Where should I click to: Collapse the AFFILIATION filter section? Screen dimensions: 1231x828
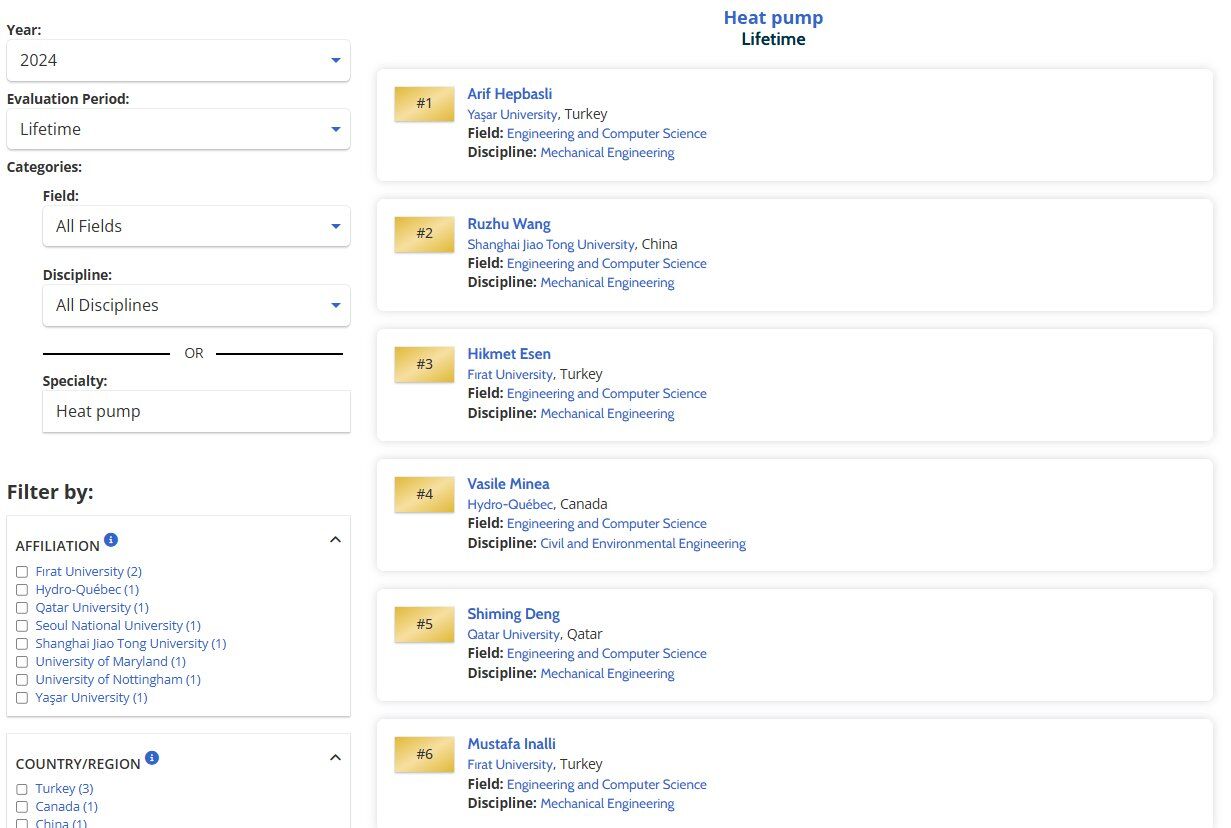tap(335, 540)
